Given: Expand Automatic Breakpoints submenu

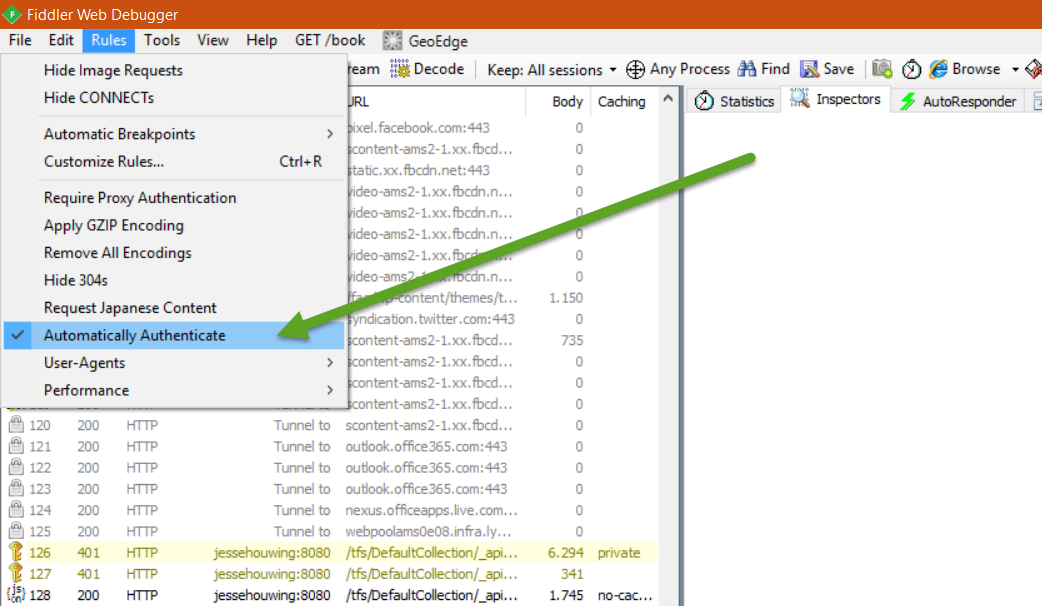Looking at the screenshot, I should coord(174,134).
